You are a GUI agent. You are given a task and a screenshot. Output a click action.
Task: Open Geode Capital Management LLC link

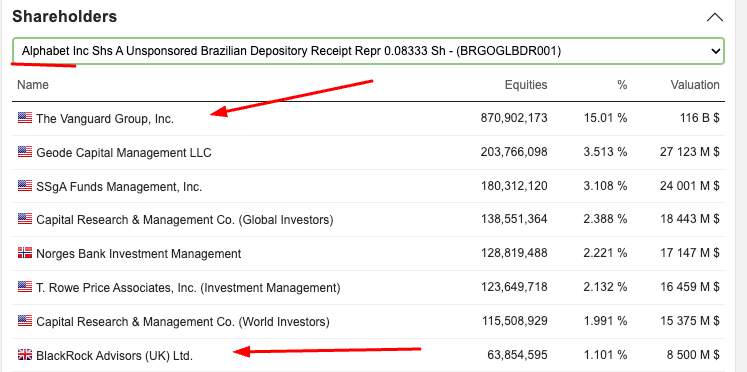click(124, 152)
